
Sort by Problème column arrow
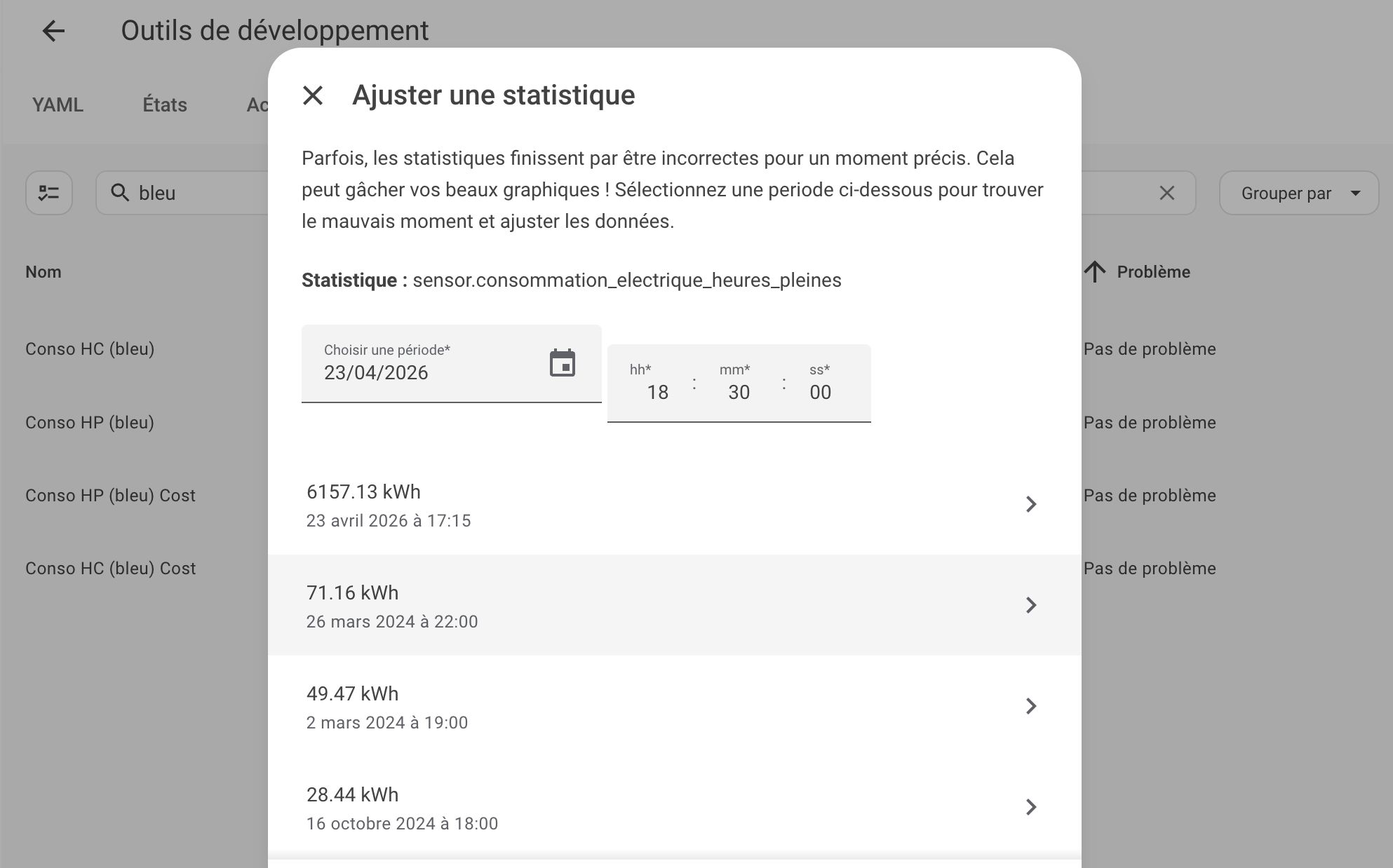1095,272
